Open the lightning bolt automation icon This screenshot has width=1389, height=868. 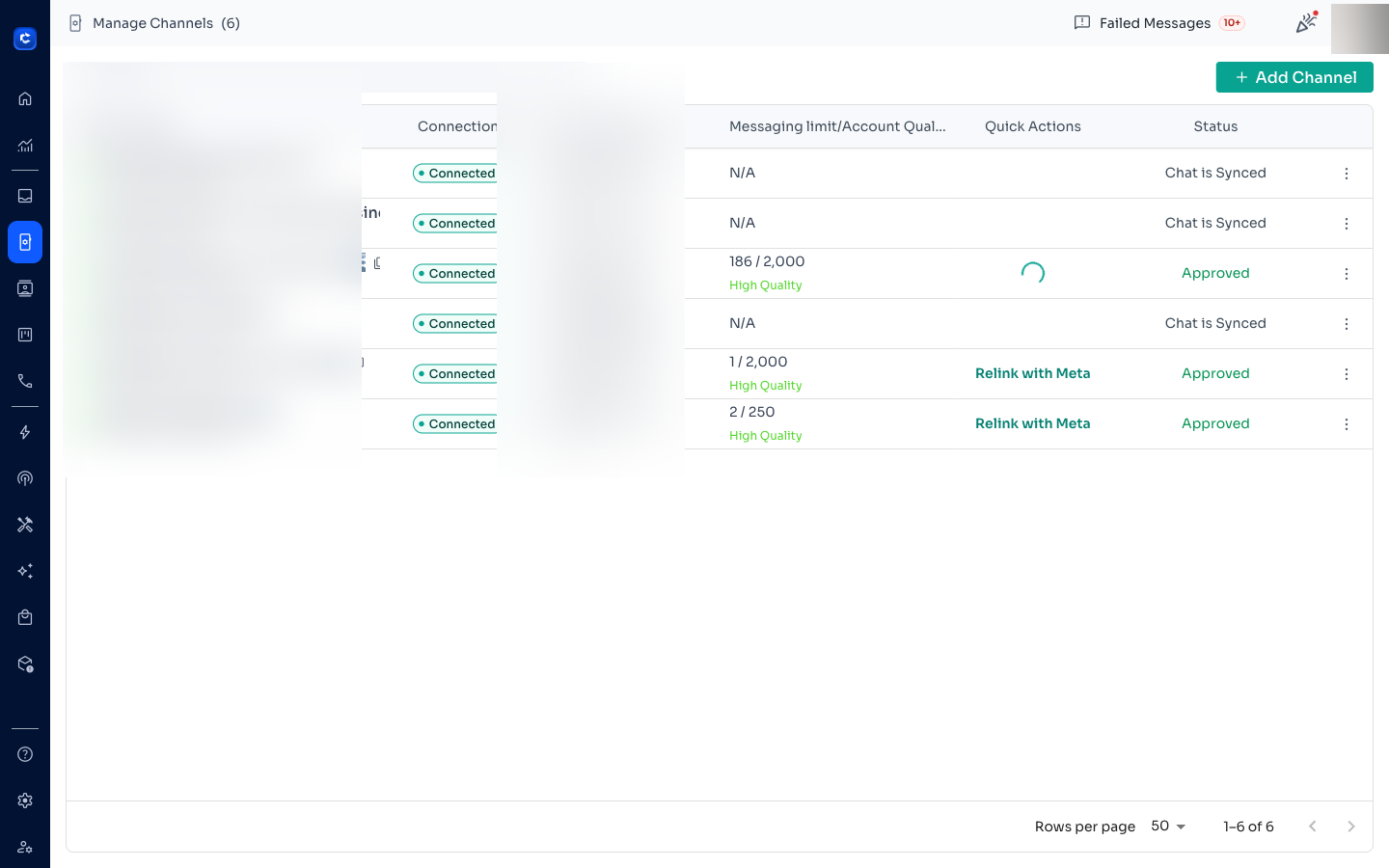click(x=25, y=432)
